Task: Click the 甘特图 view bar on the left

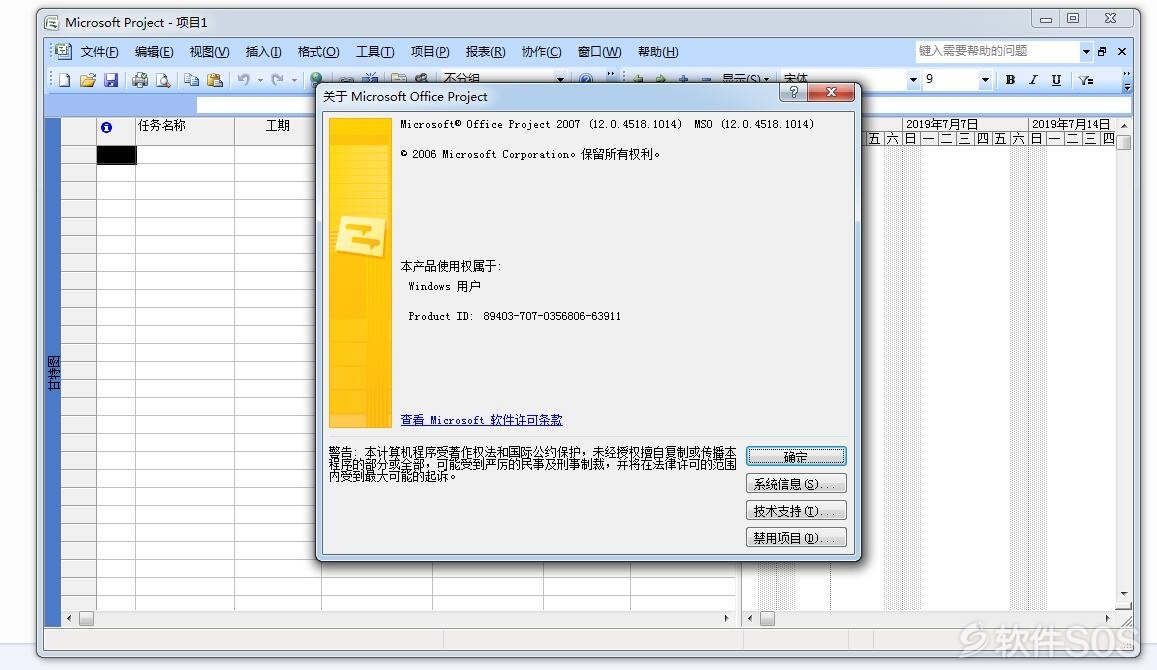Action: coord(52,373)
